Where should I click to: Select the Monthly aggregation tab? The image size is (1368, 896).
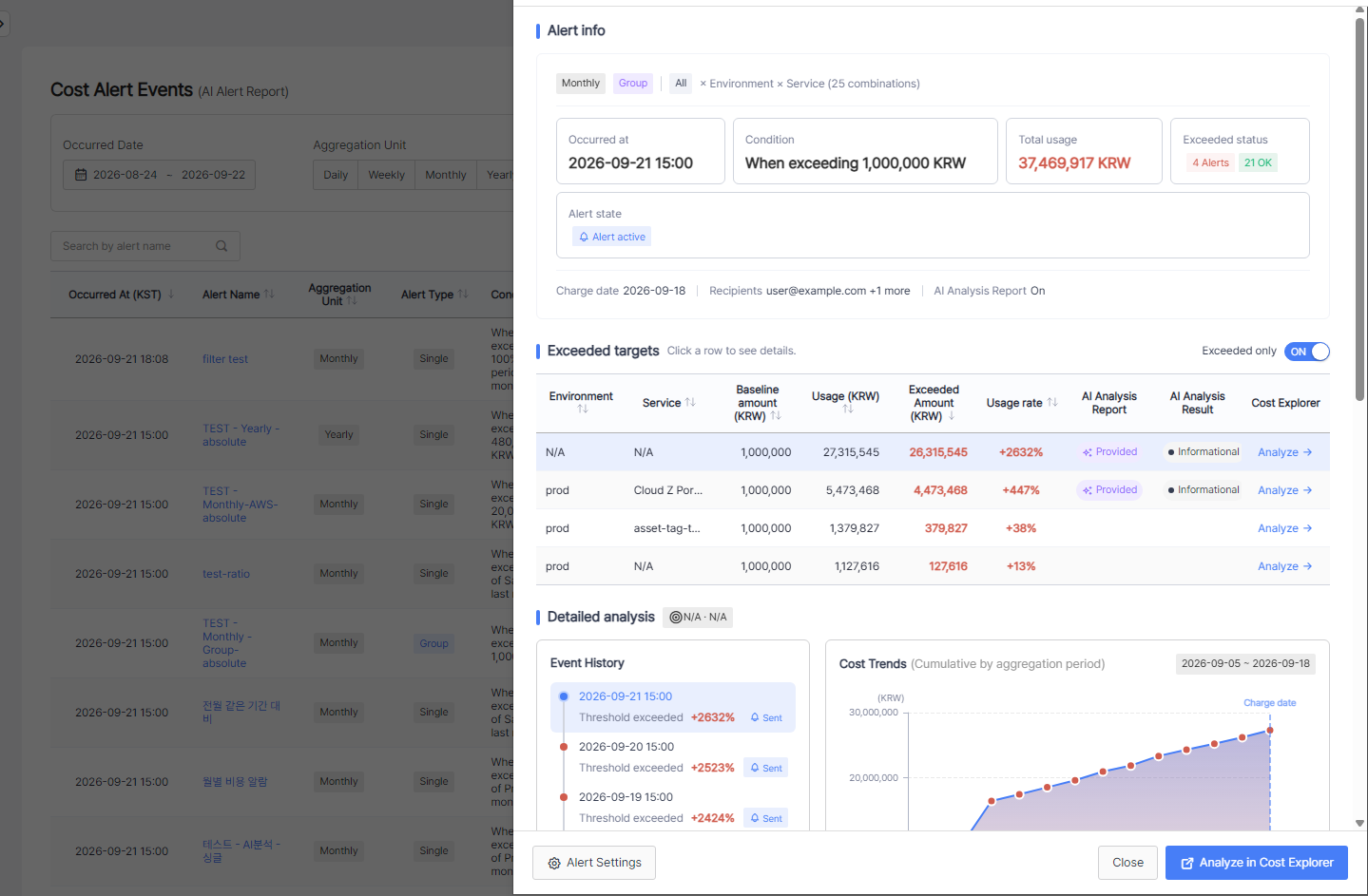click(446, 175)
